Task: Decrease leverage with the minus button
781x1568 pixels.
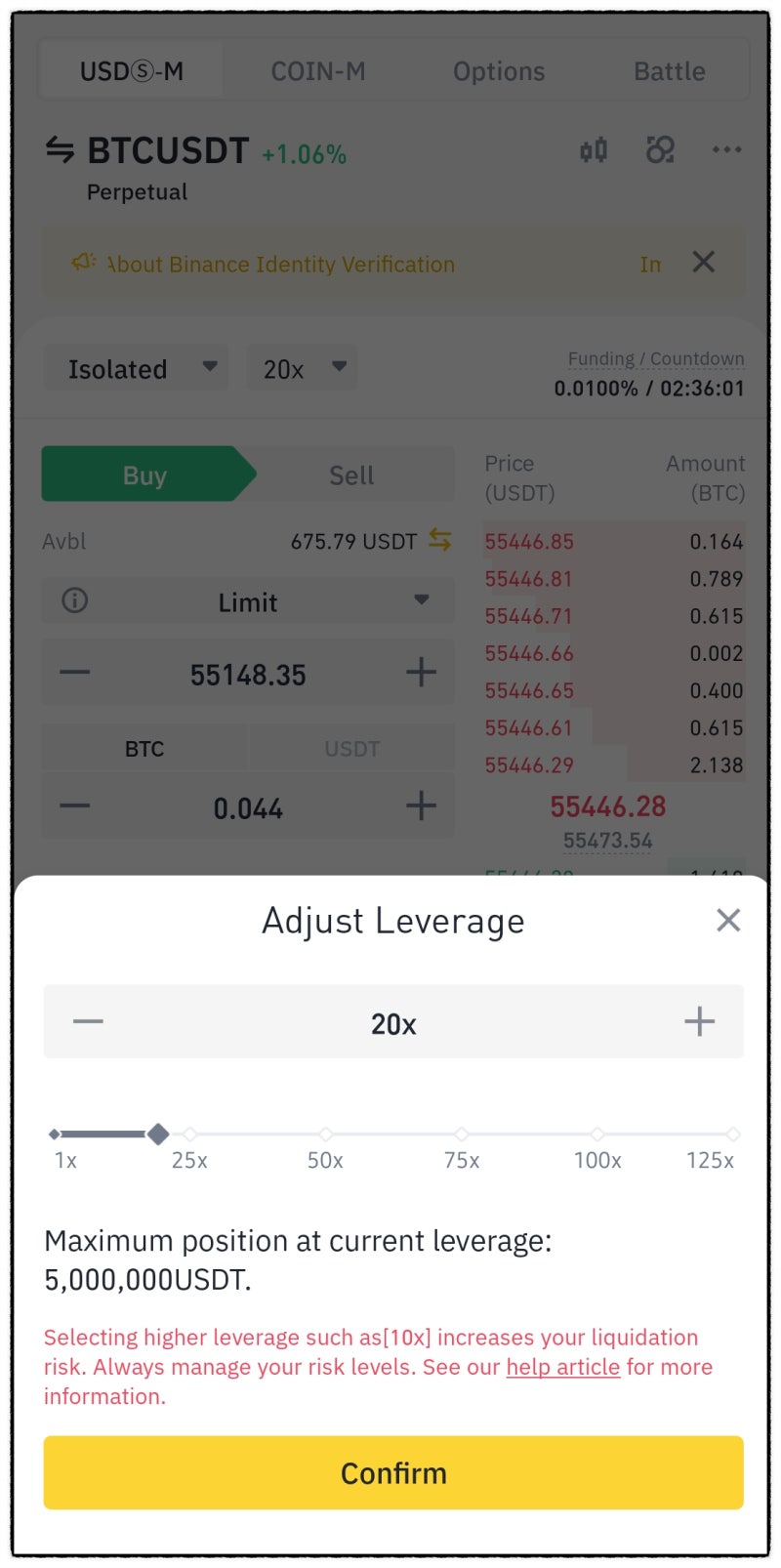Action: coord(88,1022)
